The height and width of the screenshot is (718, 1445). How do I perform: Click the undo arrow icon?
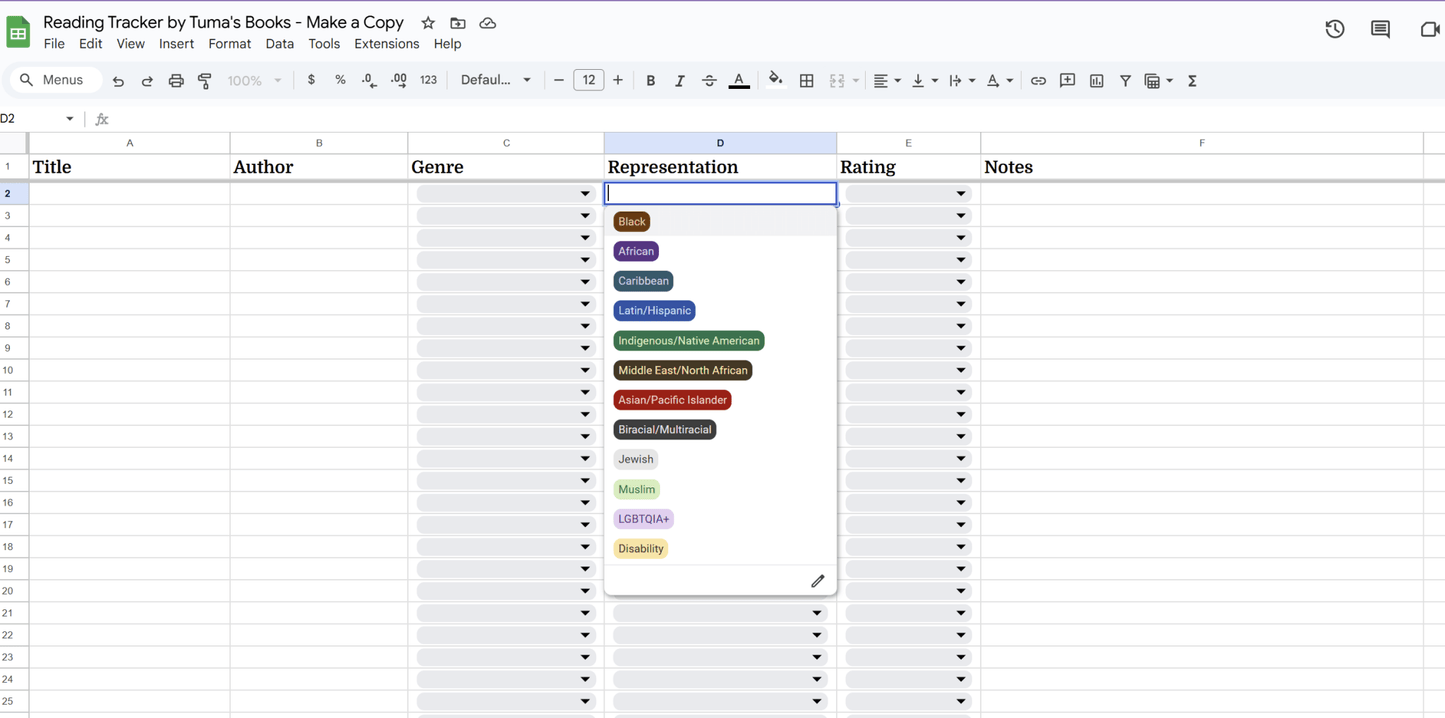(118, 81)
